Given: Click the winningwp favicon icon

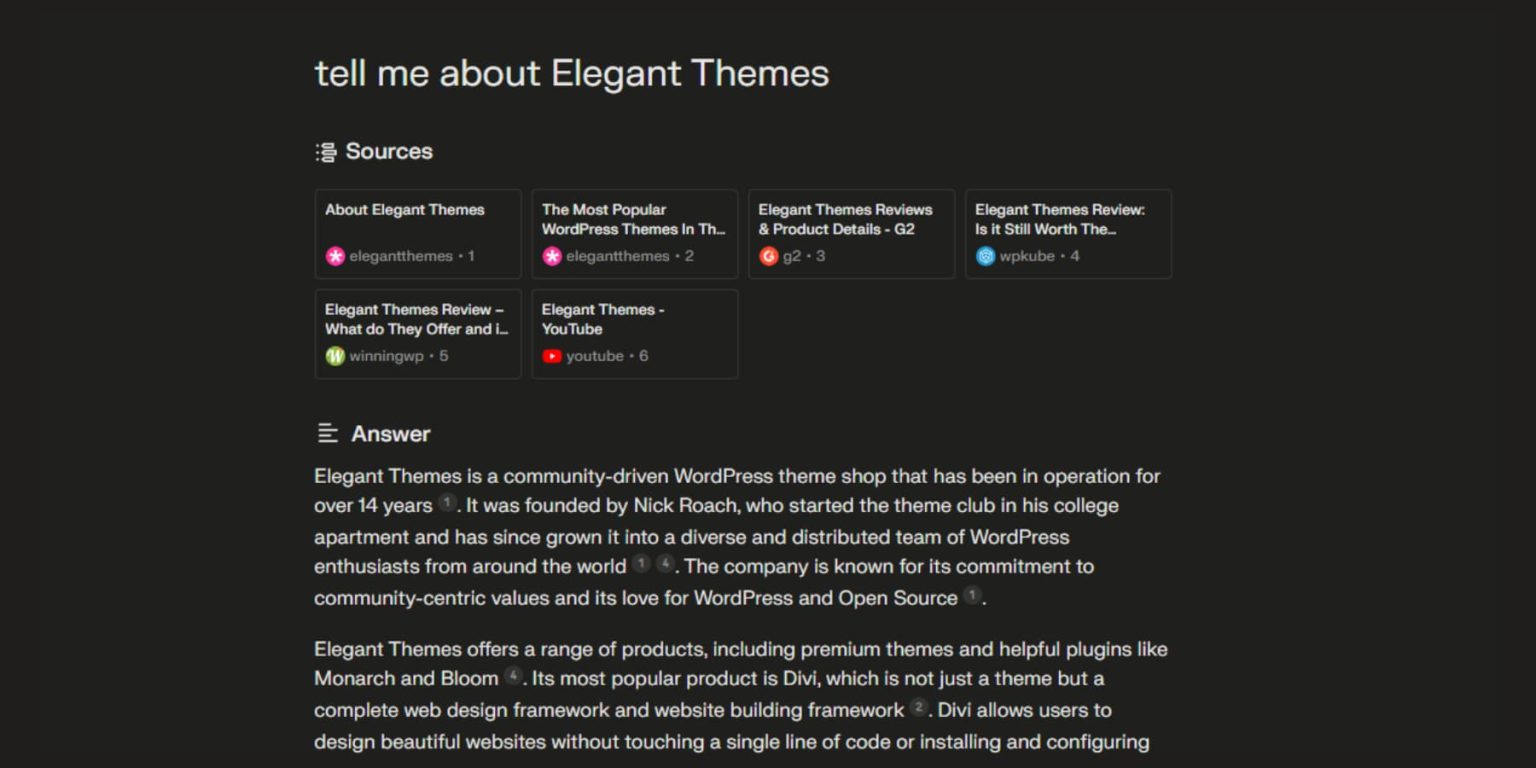Looking at the screenshot, I should point(335,356).
